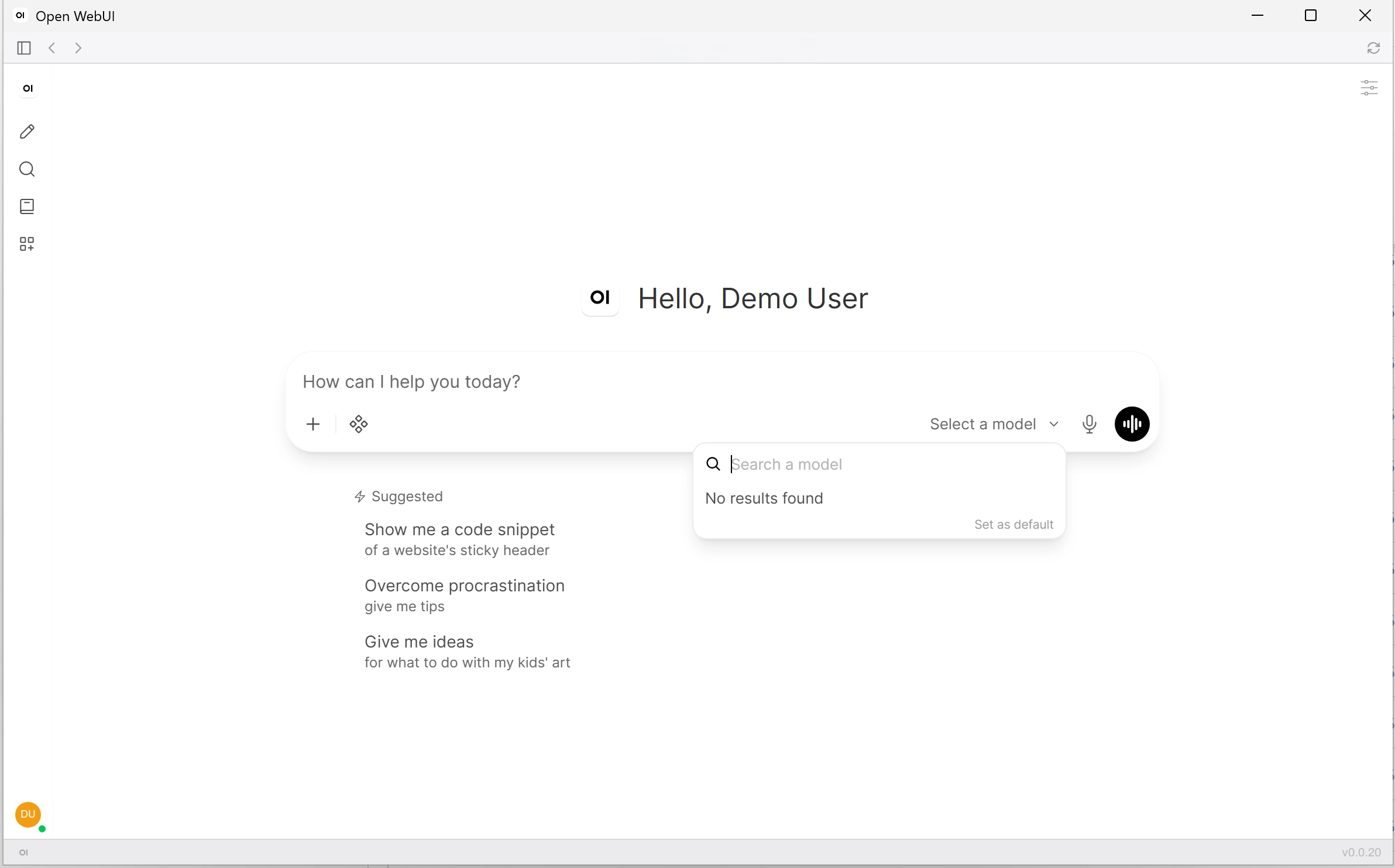The image size is (1395, 868).
Task: Start a new chat with the pencil icon
Action: point(28,132)
